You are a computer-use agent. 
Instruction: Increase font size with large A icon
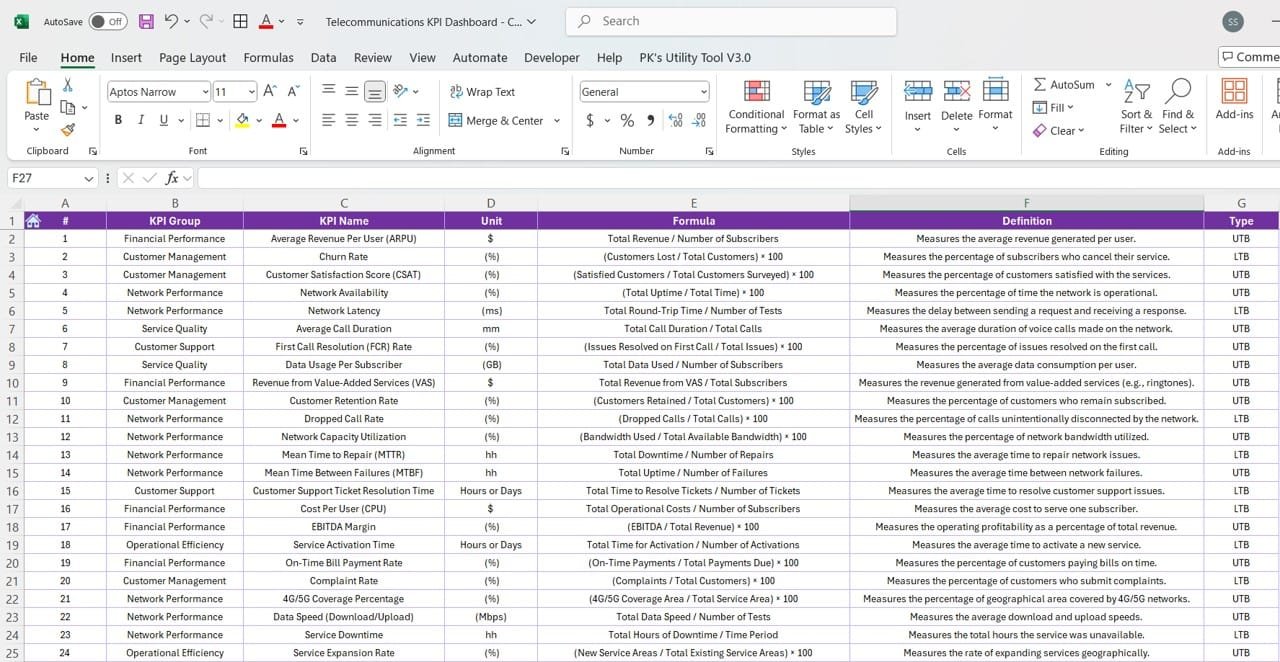[271, 91]
